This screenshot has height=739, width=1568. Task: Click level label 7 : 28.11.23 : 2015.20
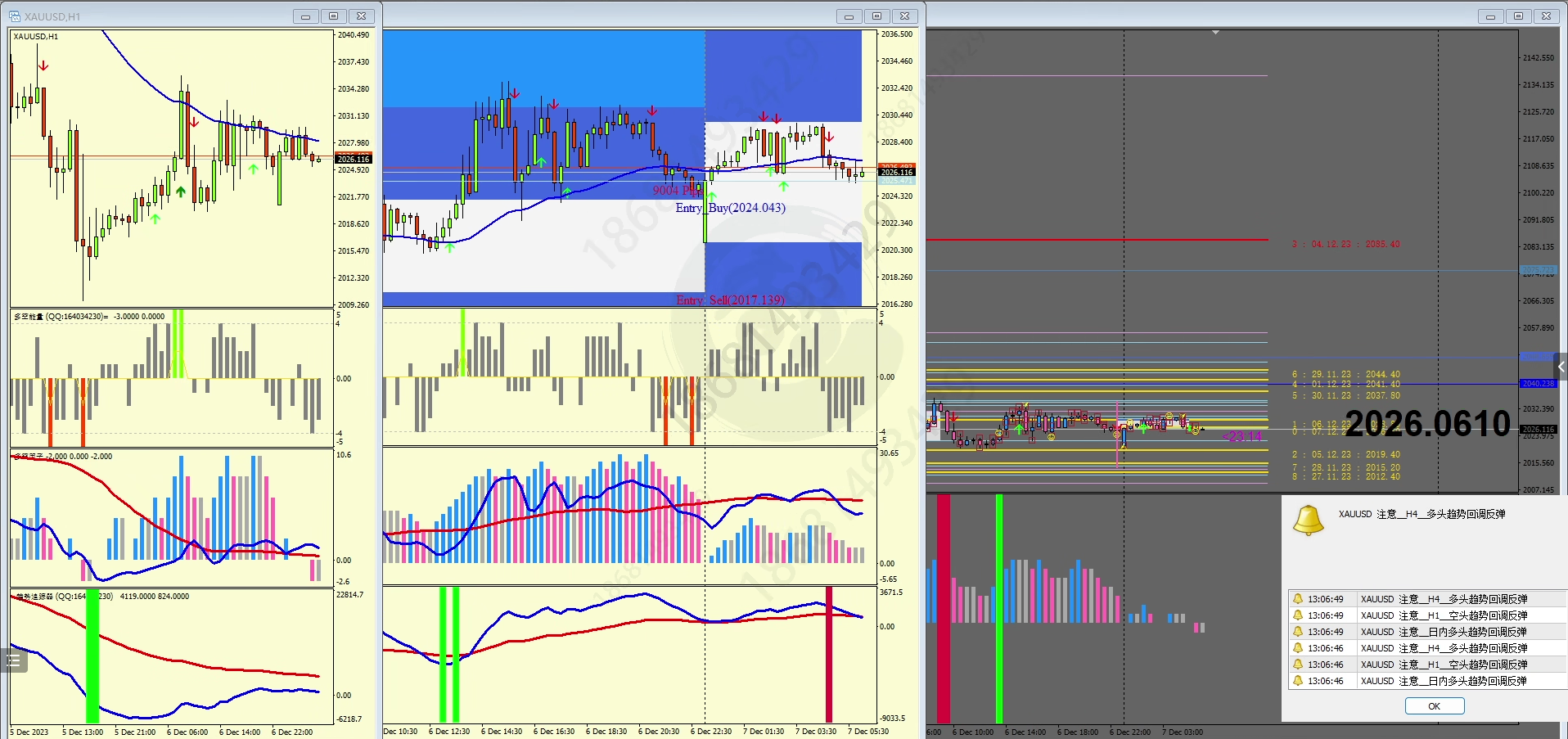click(1345, 467)
